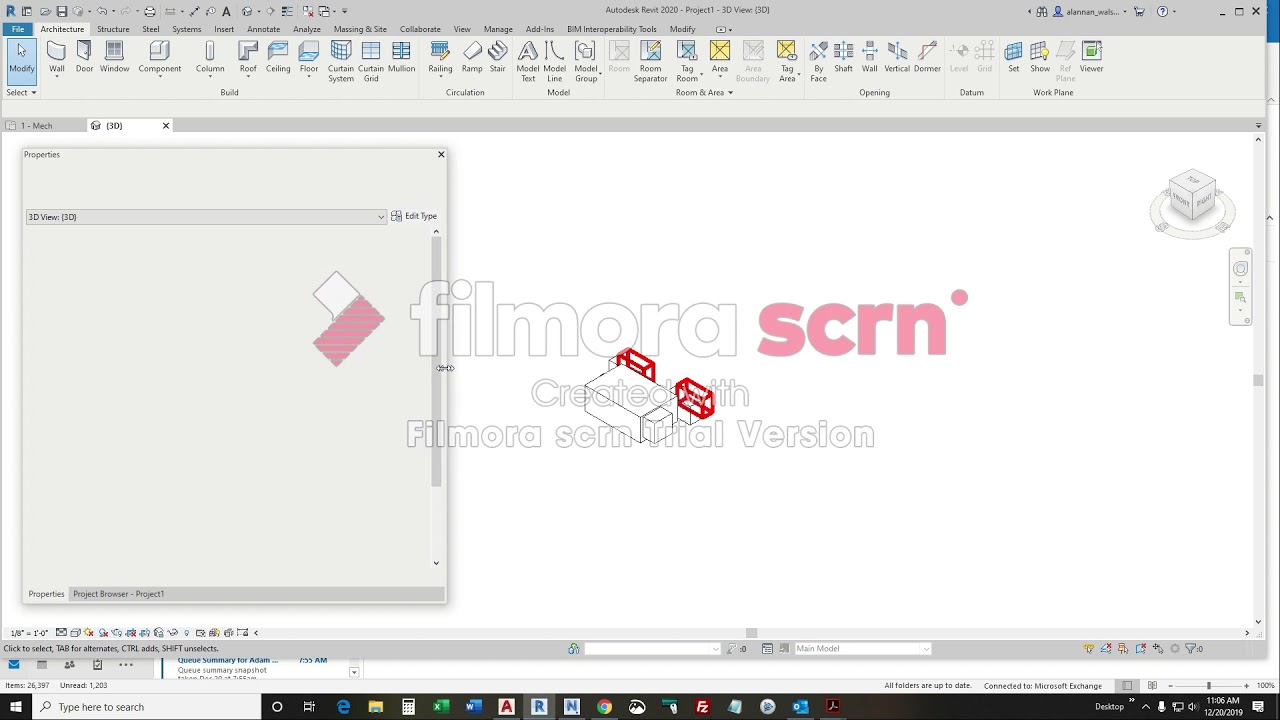Select the Wall tool
Viewport: 1280px width, 720px height.
(x=57, y=58)
